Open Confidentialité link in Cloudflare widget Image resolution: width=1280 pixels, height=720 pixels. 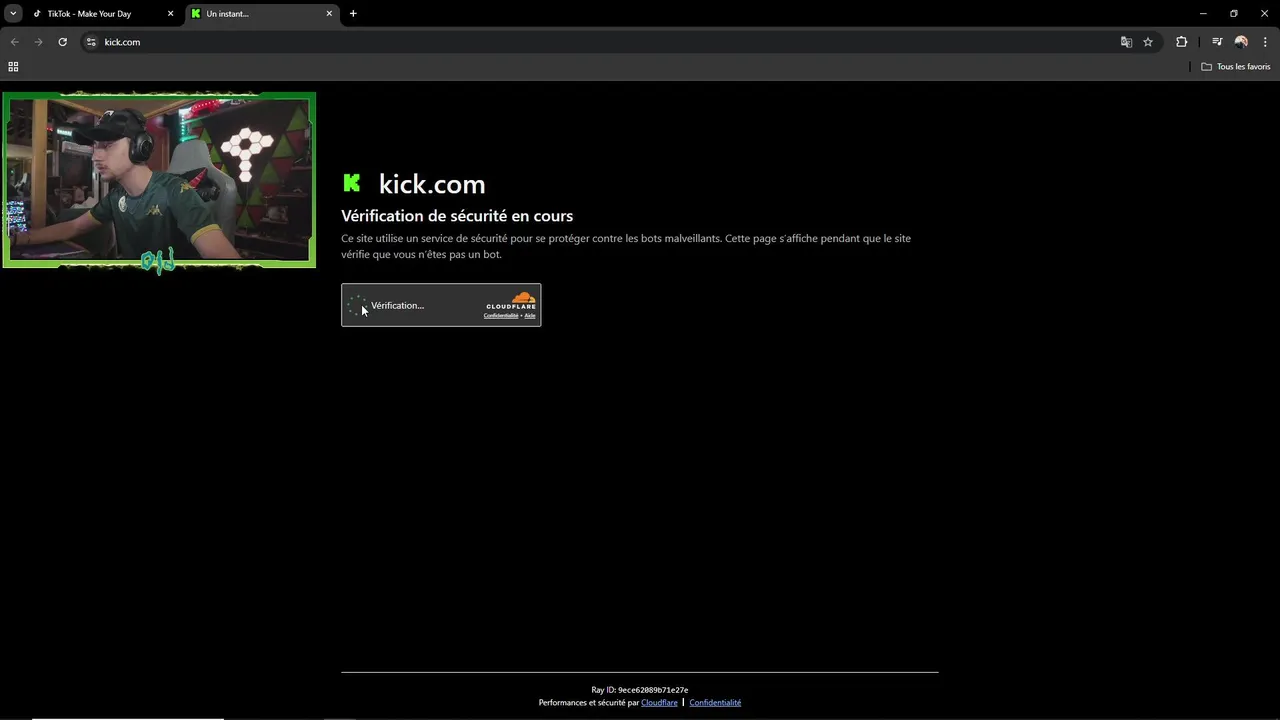[501, 316]
